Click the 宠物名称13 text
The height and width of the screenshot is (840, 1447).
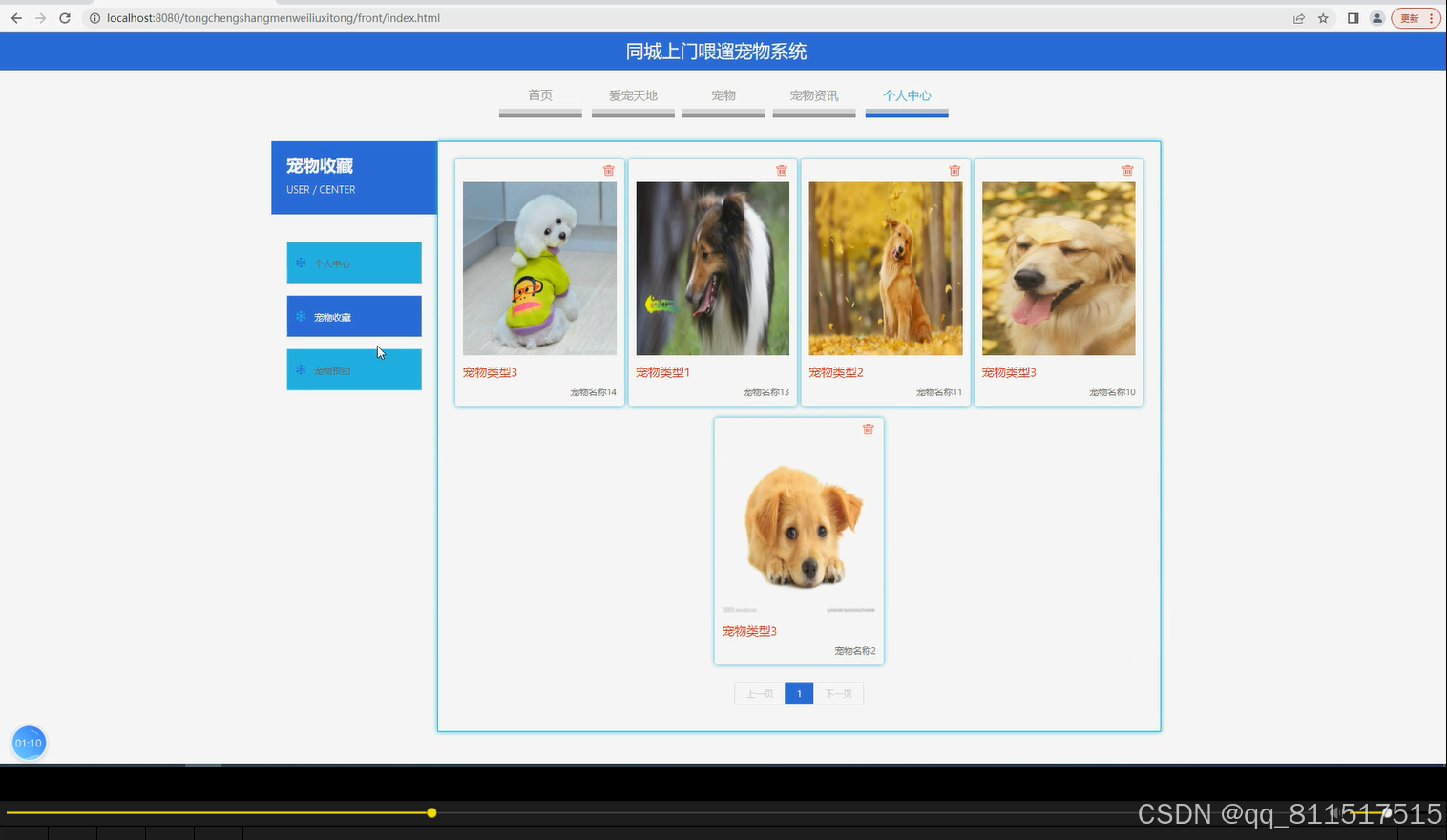pyautogui.click(x=766, y=392)
